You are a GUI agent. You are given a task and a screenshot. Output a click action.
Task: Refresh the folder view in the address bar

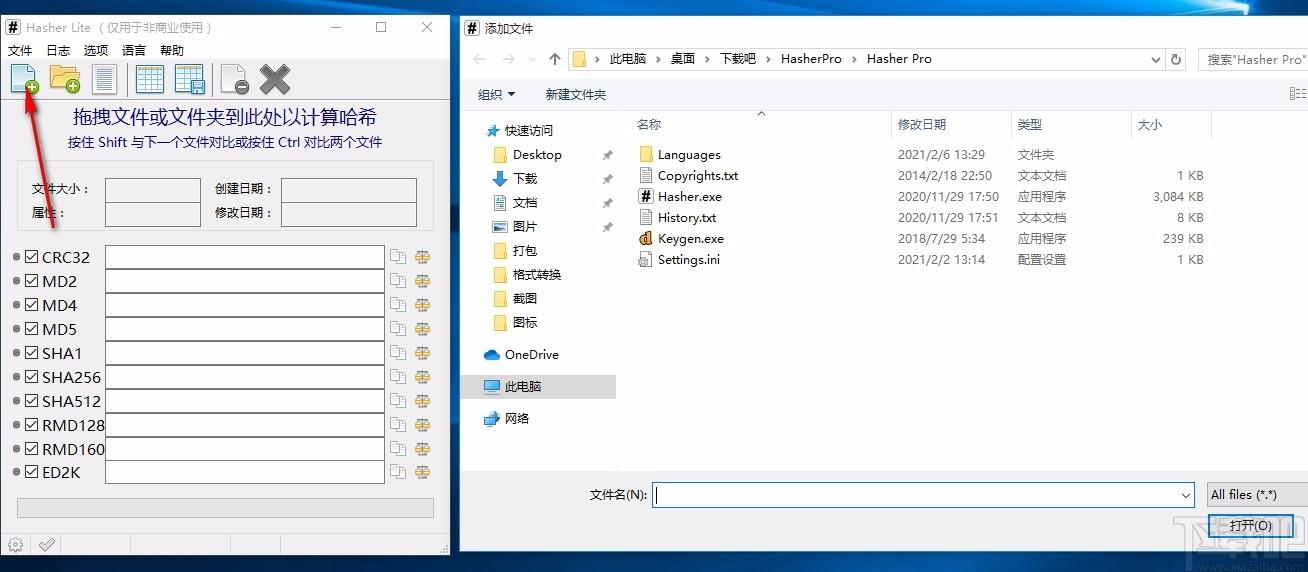pos(1176,59)
